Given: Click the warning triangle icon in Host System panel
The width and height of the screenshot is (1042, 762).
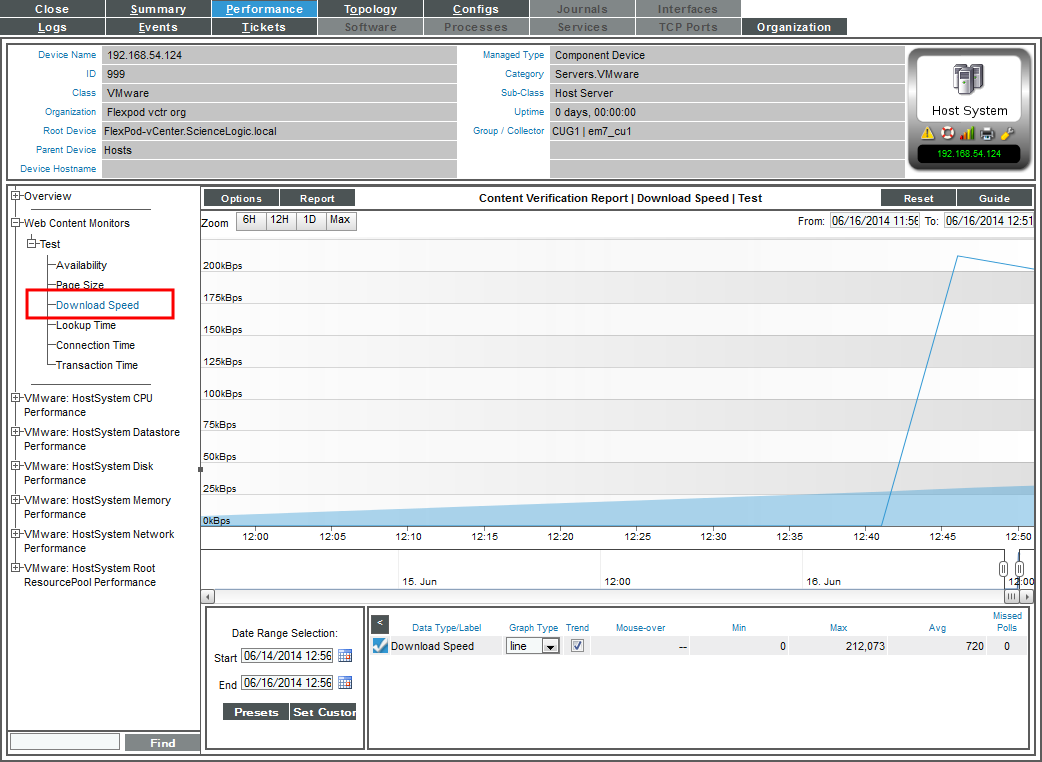Looking at the screenshot, I should point(928,132).
